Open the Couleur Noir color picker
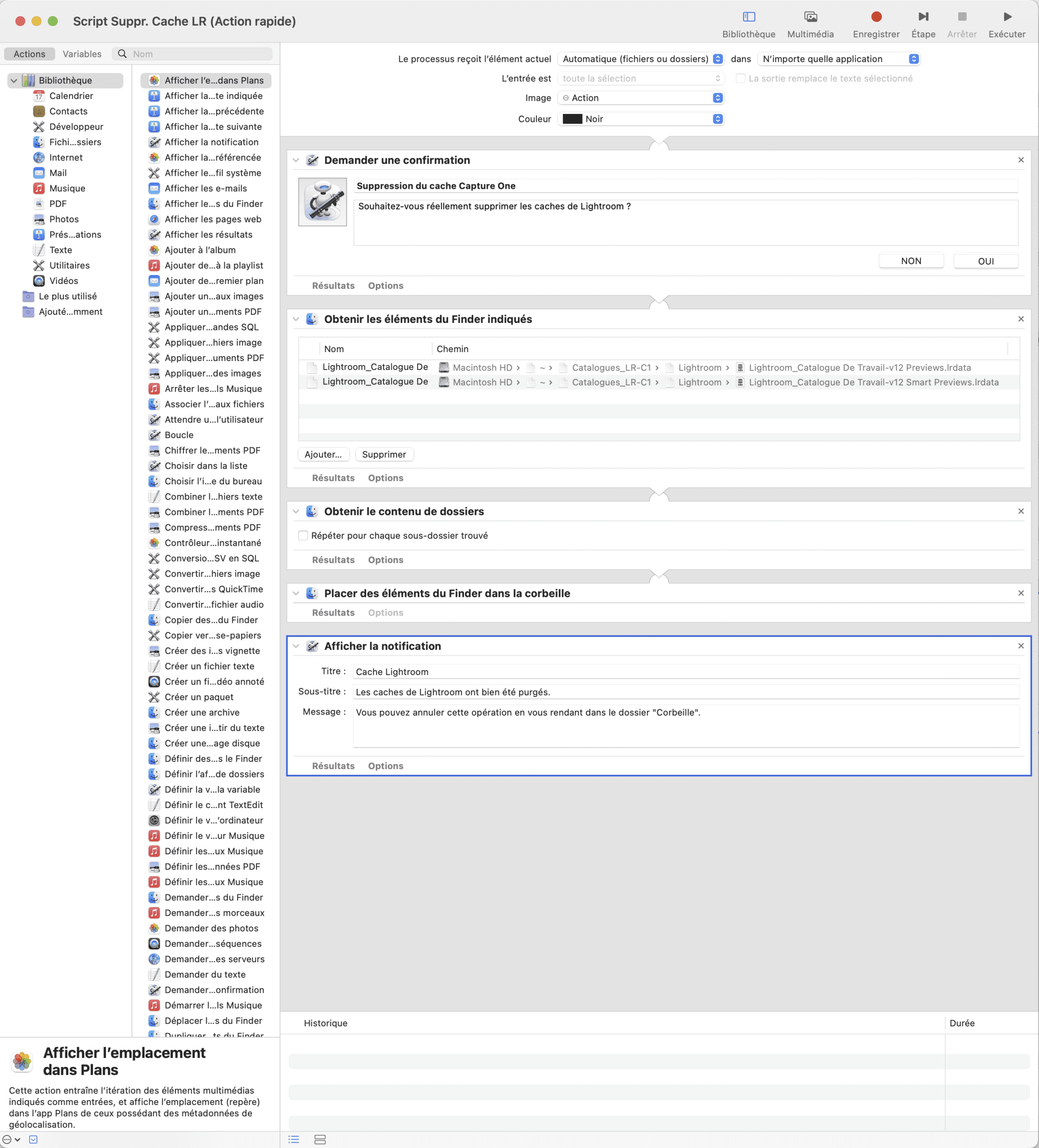 tap(641, 119)
